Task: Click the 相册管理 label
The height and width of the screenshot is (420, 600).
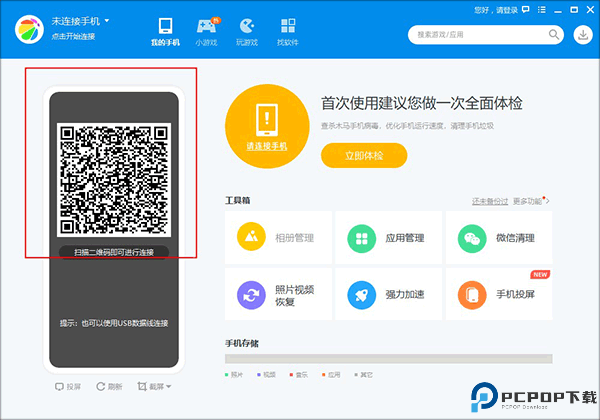Action: coord(295,238)
